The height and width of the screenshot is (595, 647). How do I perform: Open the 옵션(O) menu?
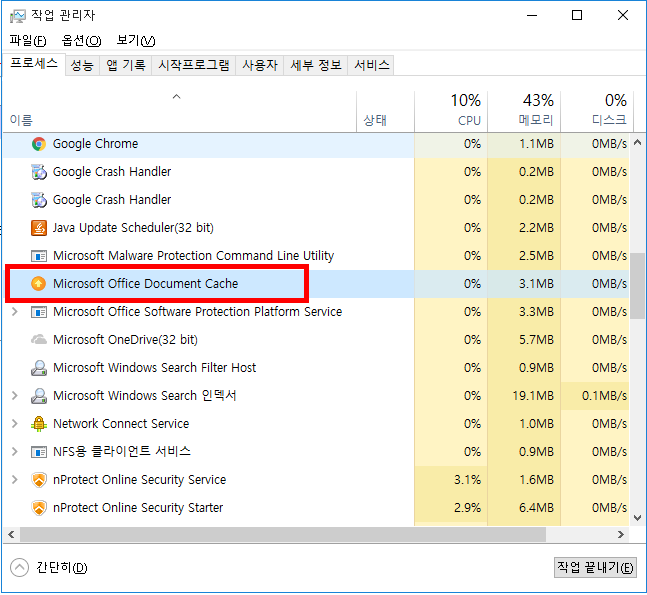tap(81, 40)
